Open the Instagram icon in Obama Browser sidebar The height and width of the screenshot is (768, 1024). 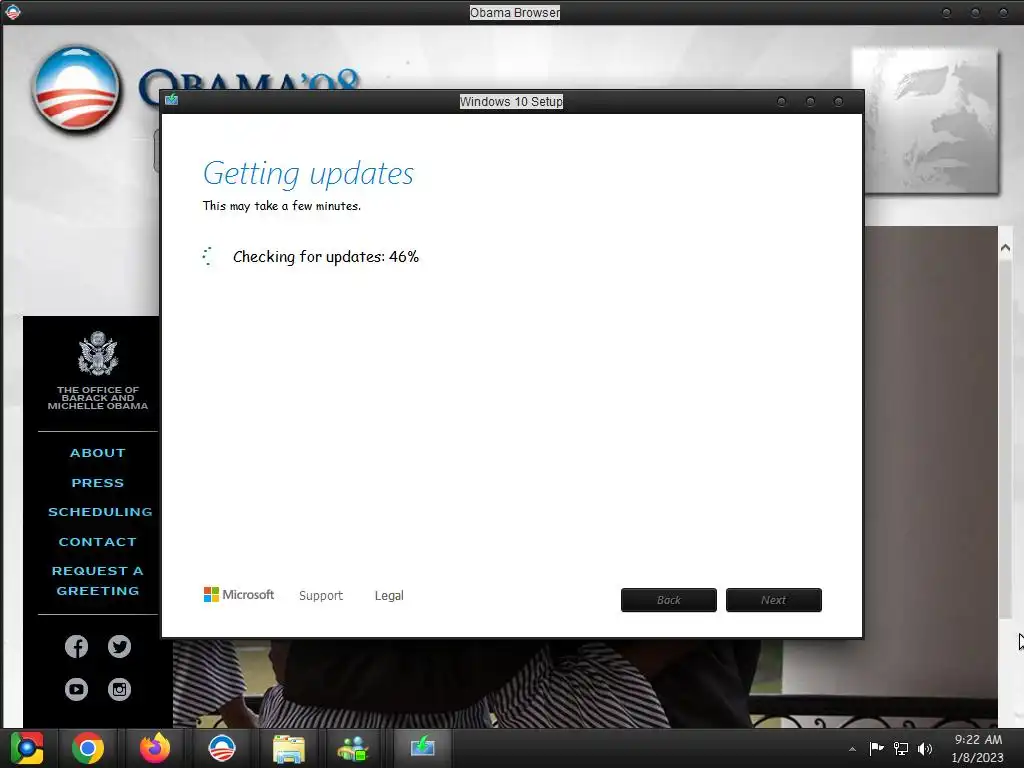point(120,689)
